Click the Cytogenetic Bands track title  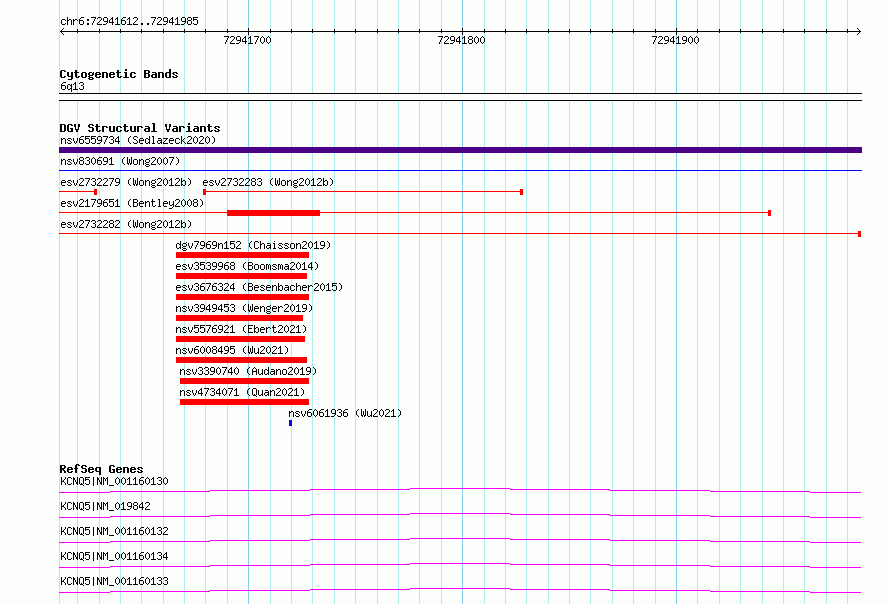(x=119, y=74)
